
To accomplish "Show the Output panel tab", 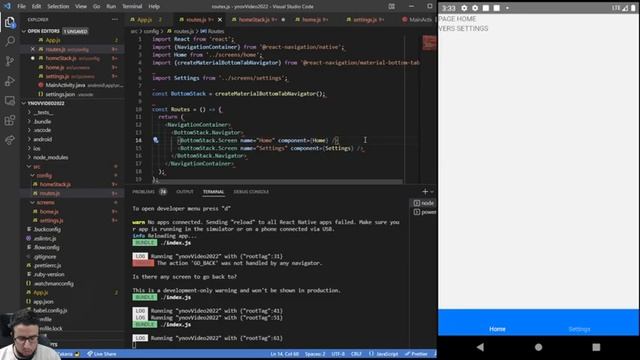I will point(184,191).
